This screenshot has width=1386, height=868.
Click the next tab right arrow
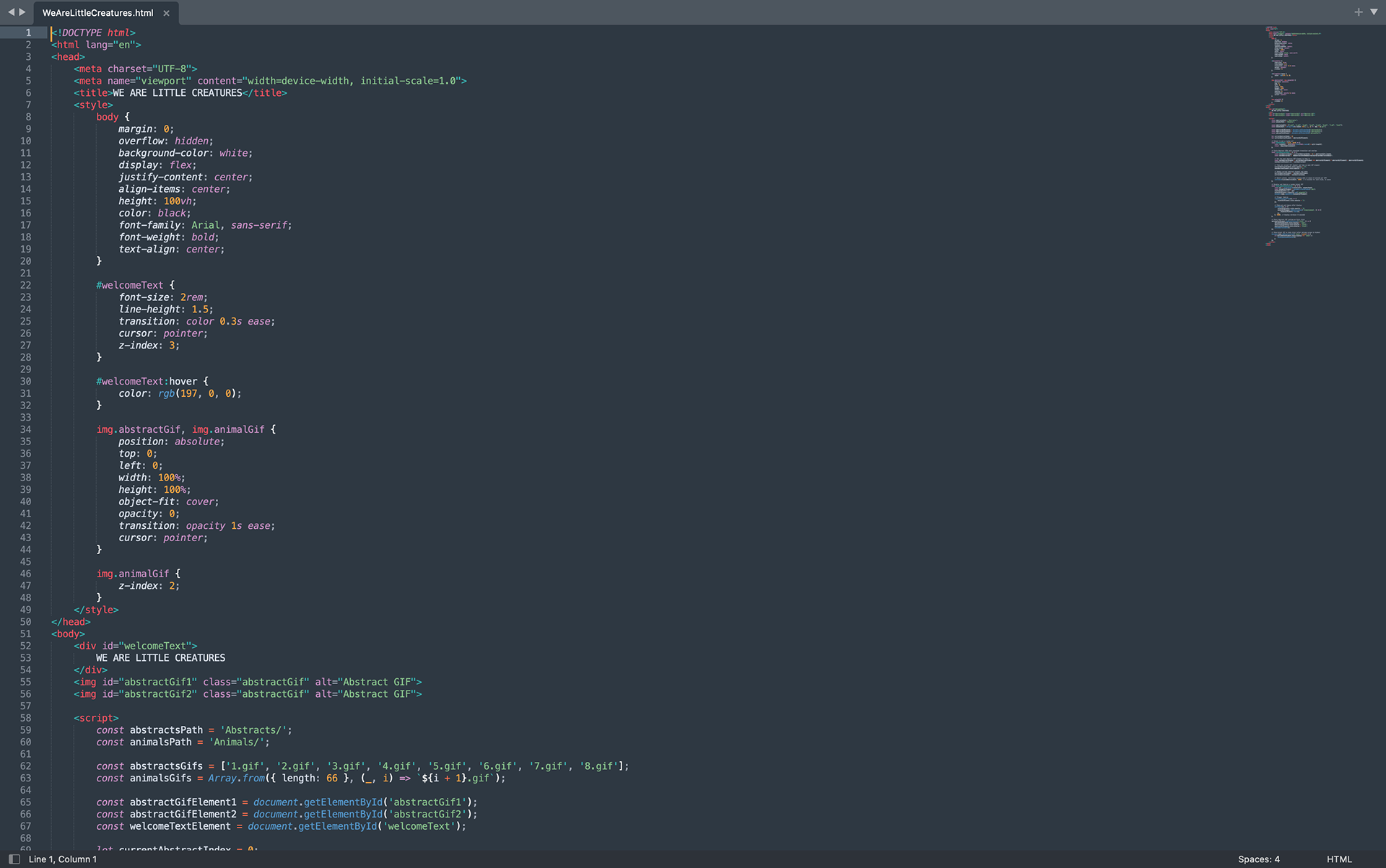pos(22,12)
